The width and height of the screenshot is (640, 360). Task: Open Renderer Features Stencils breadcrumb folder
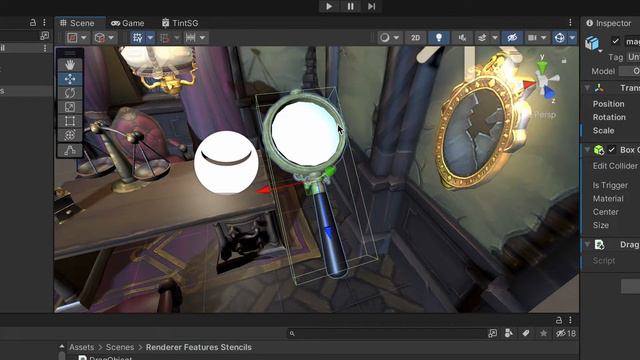coord(198,347)
